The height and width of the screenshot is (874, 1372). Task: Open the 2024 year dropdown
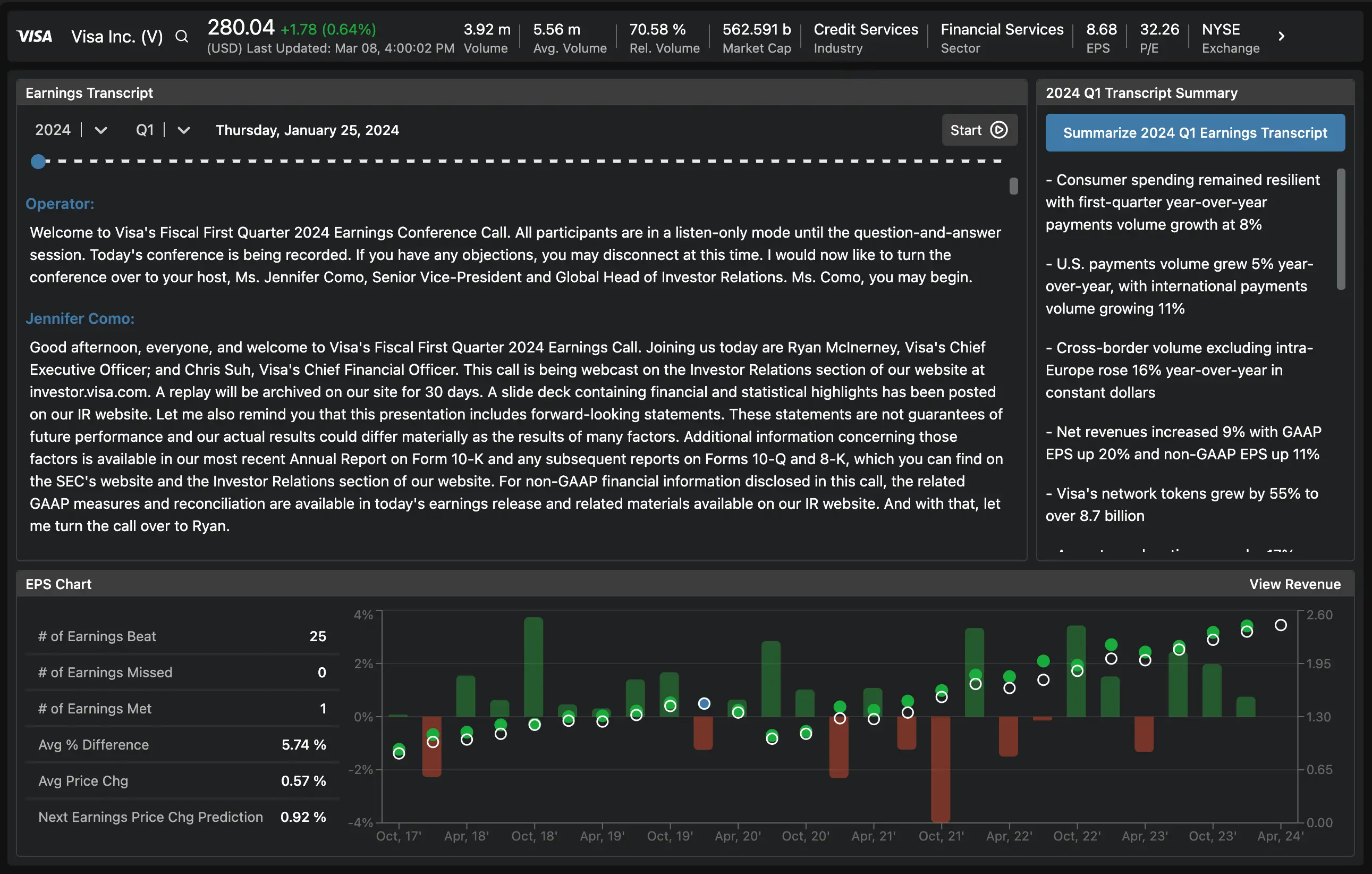tap(101, 130)
